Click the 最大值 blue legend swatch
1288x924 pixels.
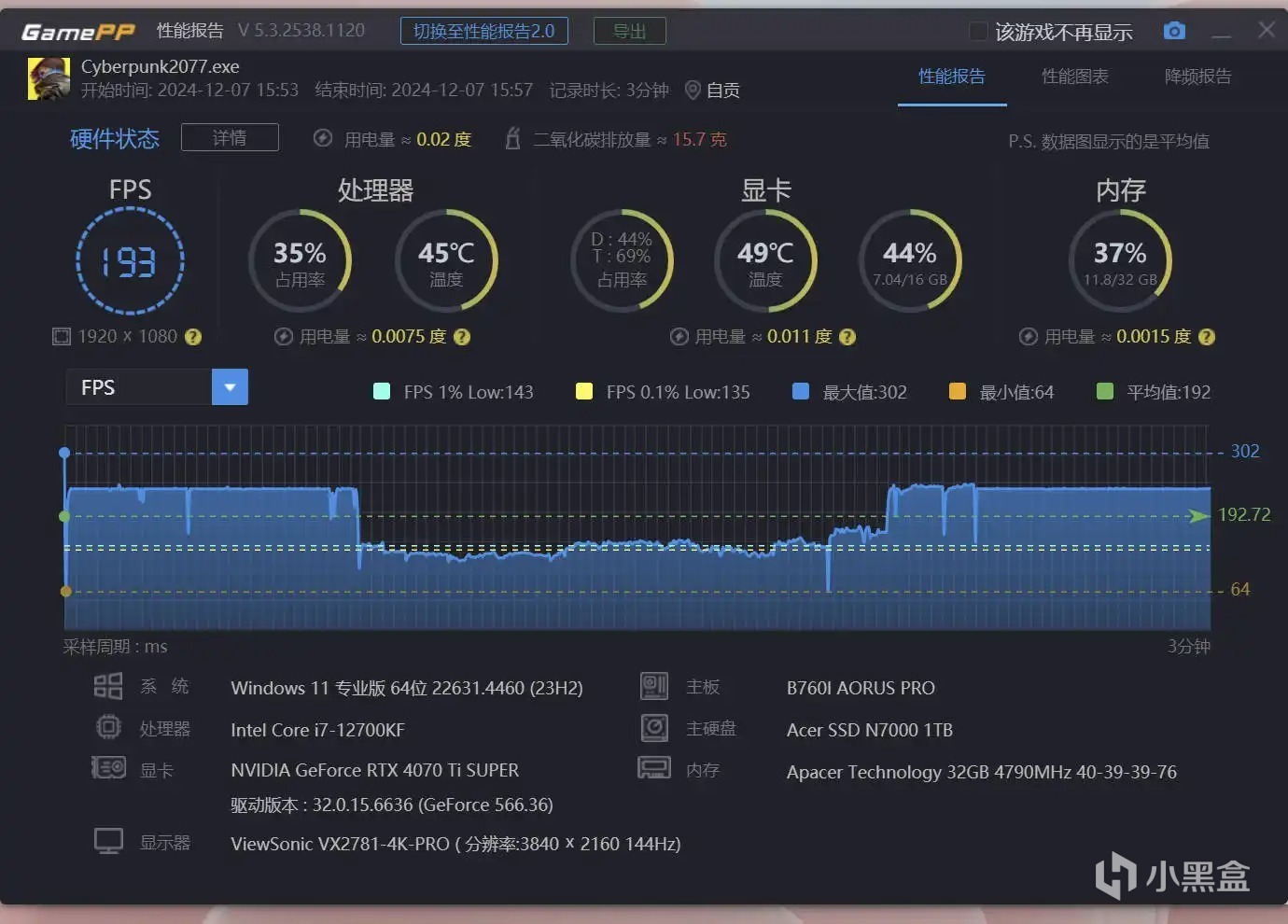pos(801,391)
